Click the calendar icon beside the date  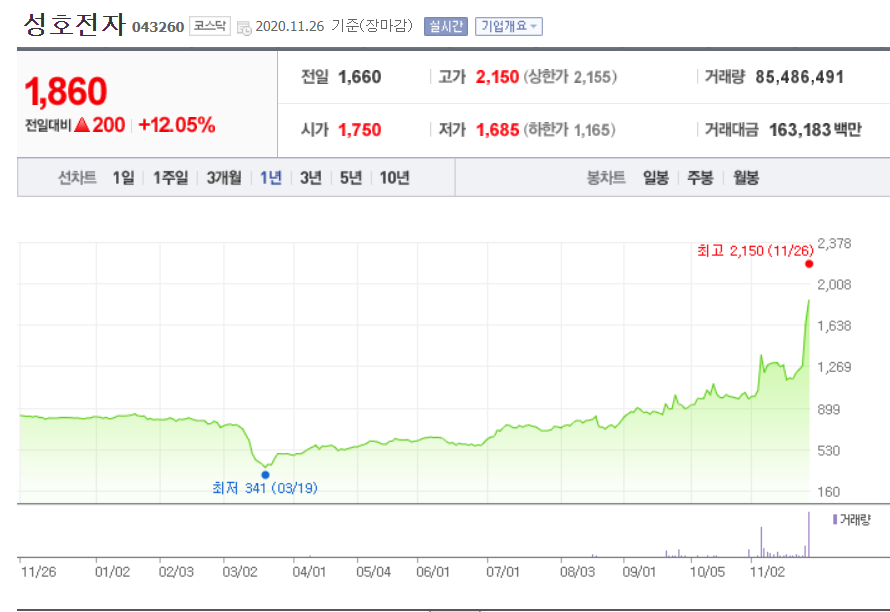pos(244,27)
